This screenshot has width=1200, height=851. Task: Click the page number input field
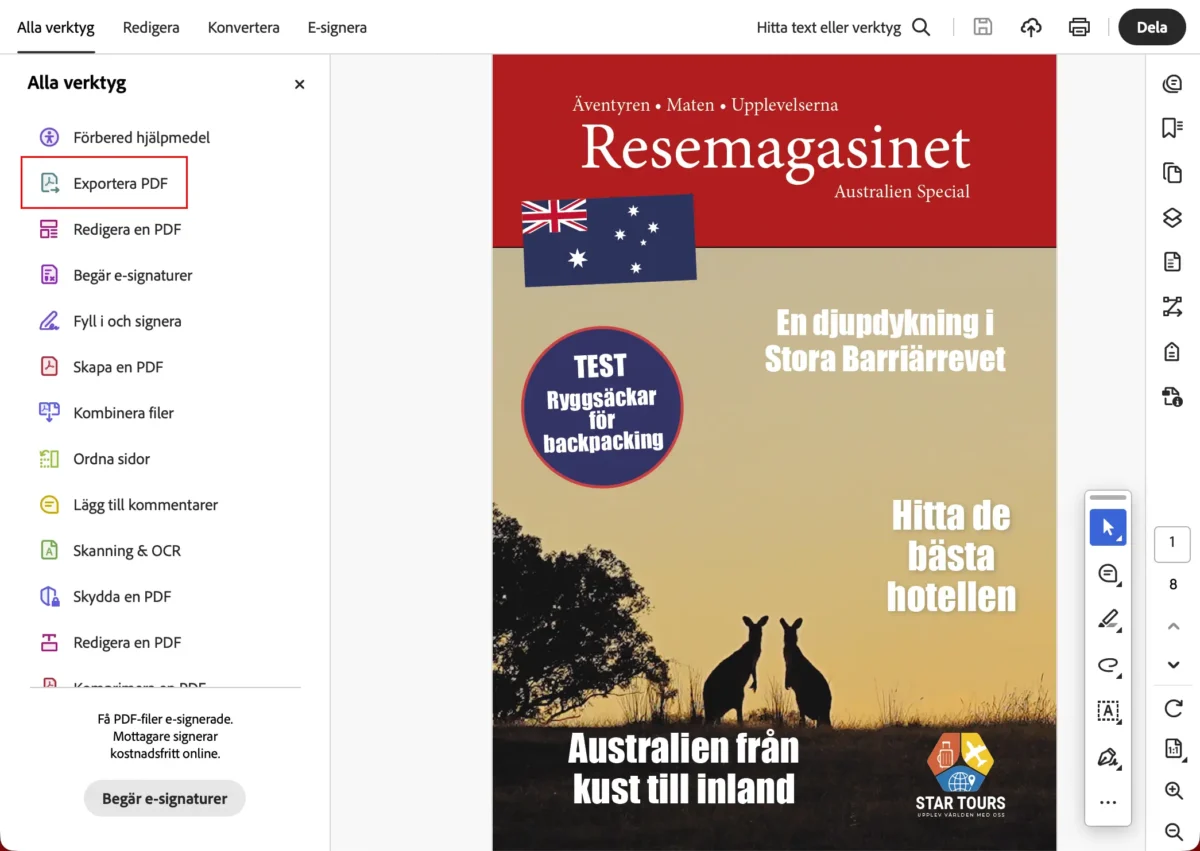[x=1172, y=543]
